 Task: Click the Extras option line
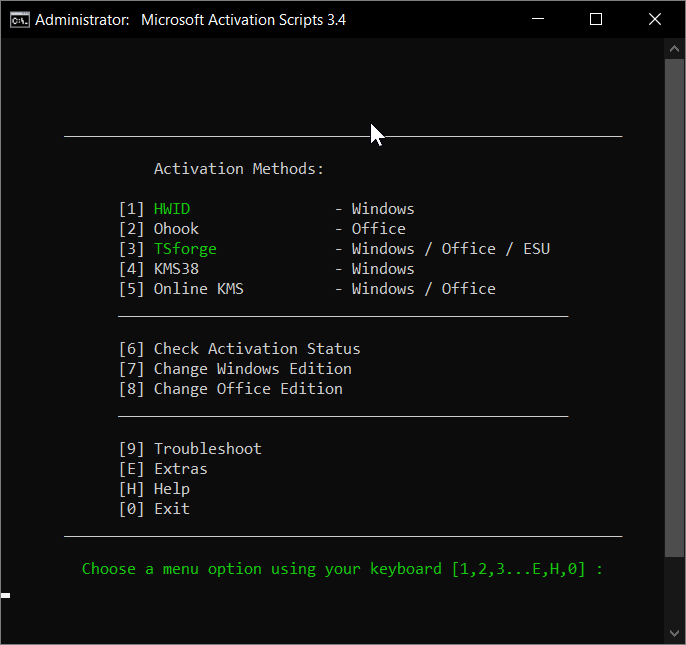click(180, 469)
